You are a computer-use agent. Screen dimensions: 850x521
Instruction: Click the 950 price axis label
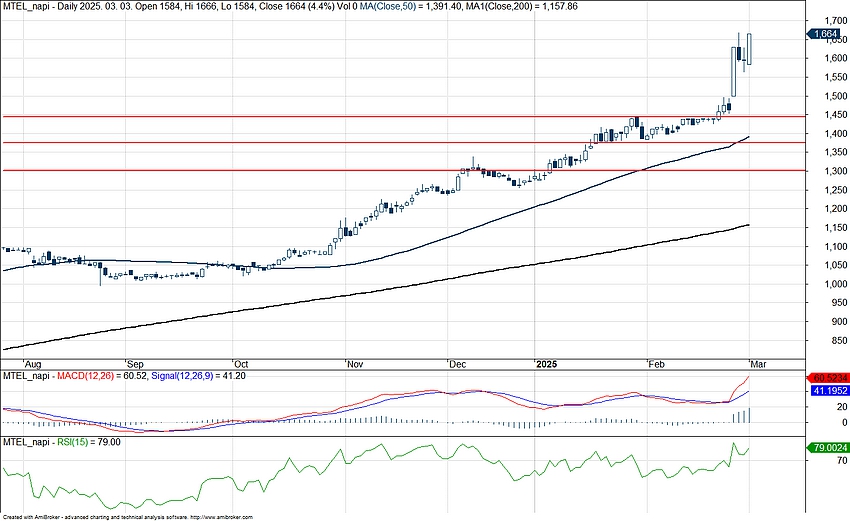coord(839,303)
